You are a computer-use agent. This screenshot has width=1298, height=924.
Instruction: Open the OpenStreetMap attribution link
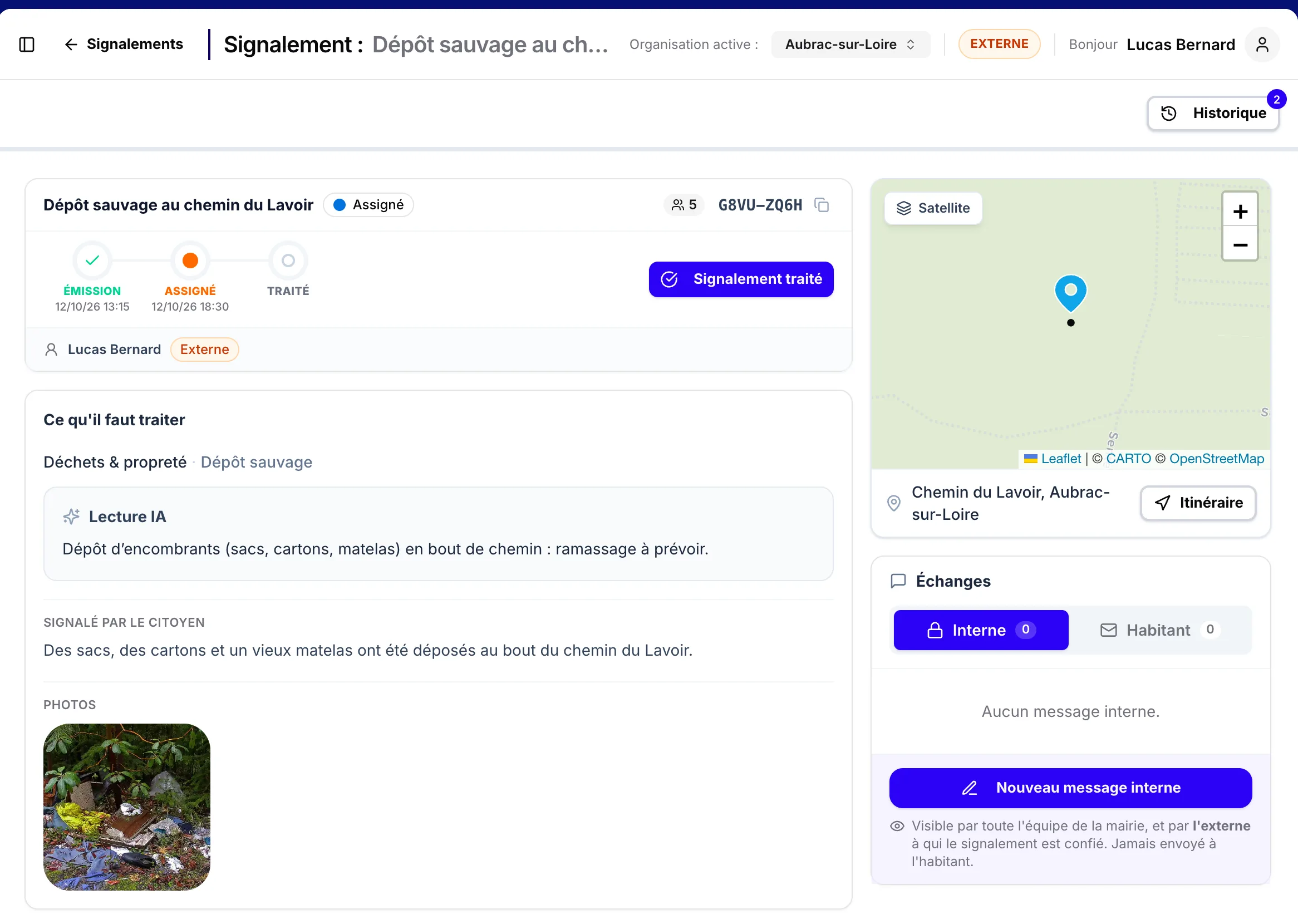(1216, 459)
